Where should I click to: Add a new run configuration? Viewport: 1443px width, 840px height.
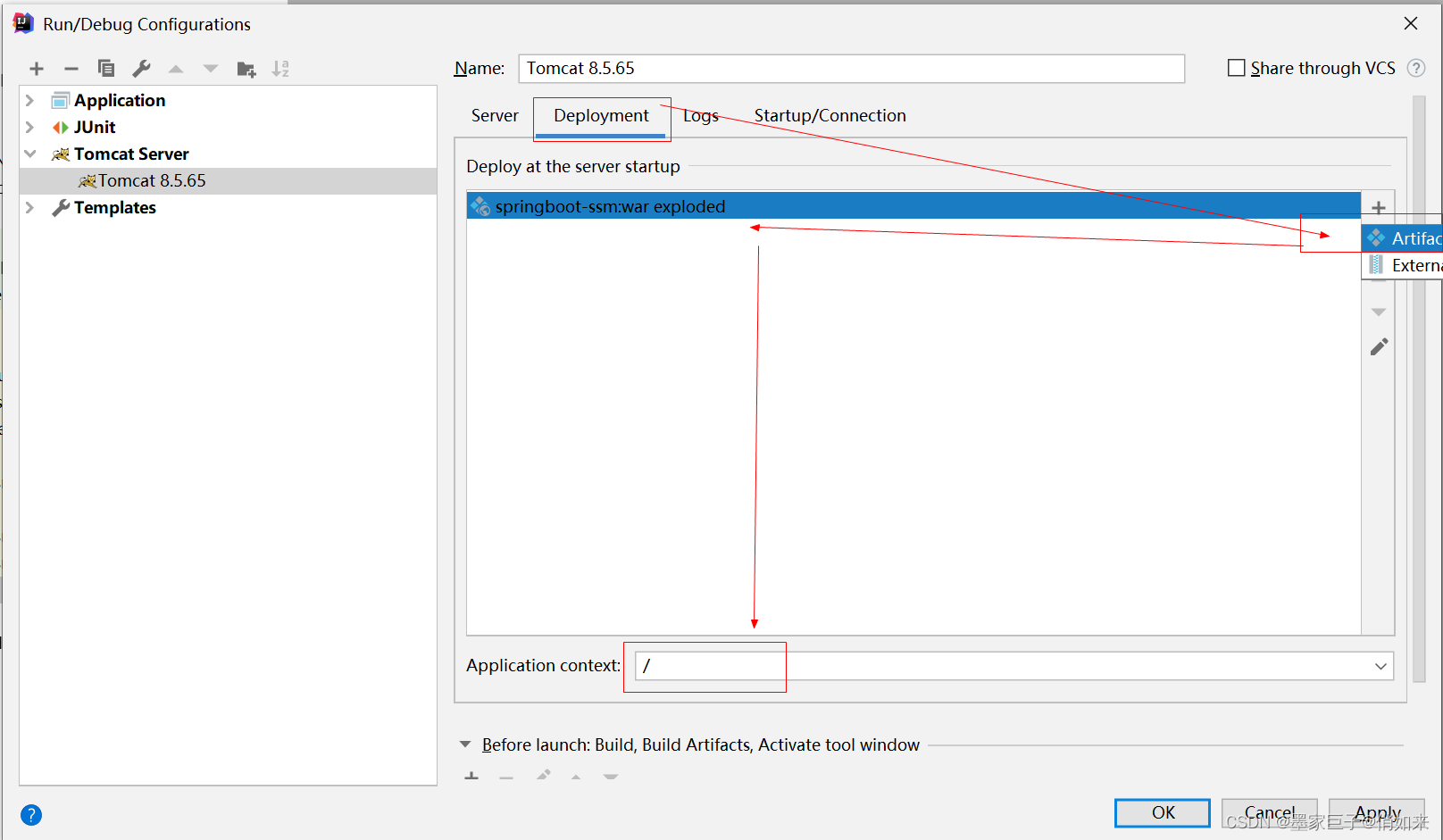(x=37, y=69)
